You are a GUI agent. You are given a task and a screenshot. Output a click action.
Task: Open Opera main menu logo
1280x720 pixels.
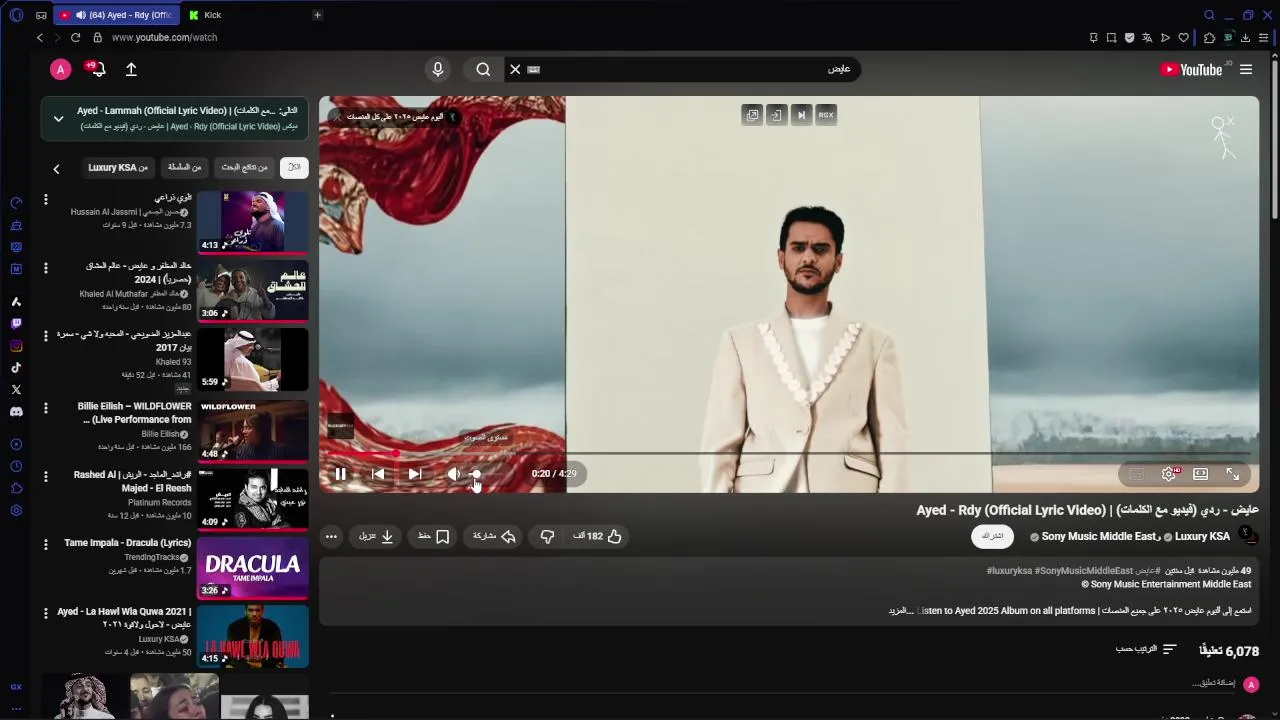point(16,15)
